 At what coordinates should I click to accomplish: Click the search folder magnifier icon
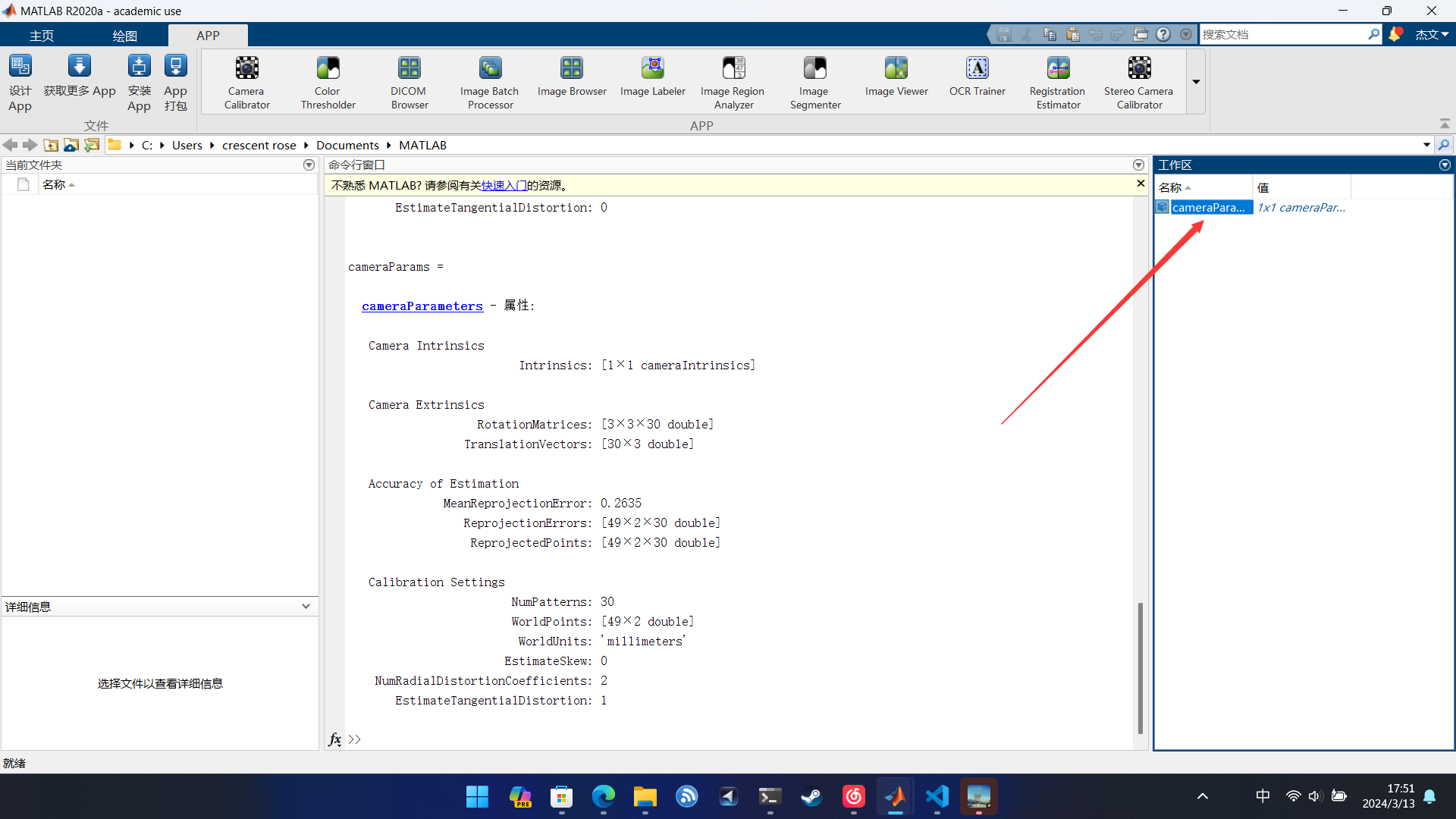click(1444, 145)
